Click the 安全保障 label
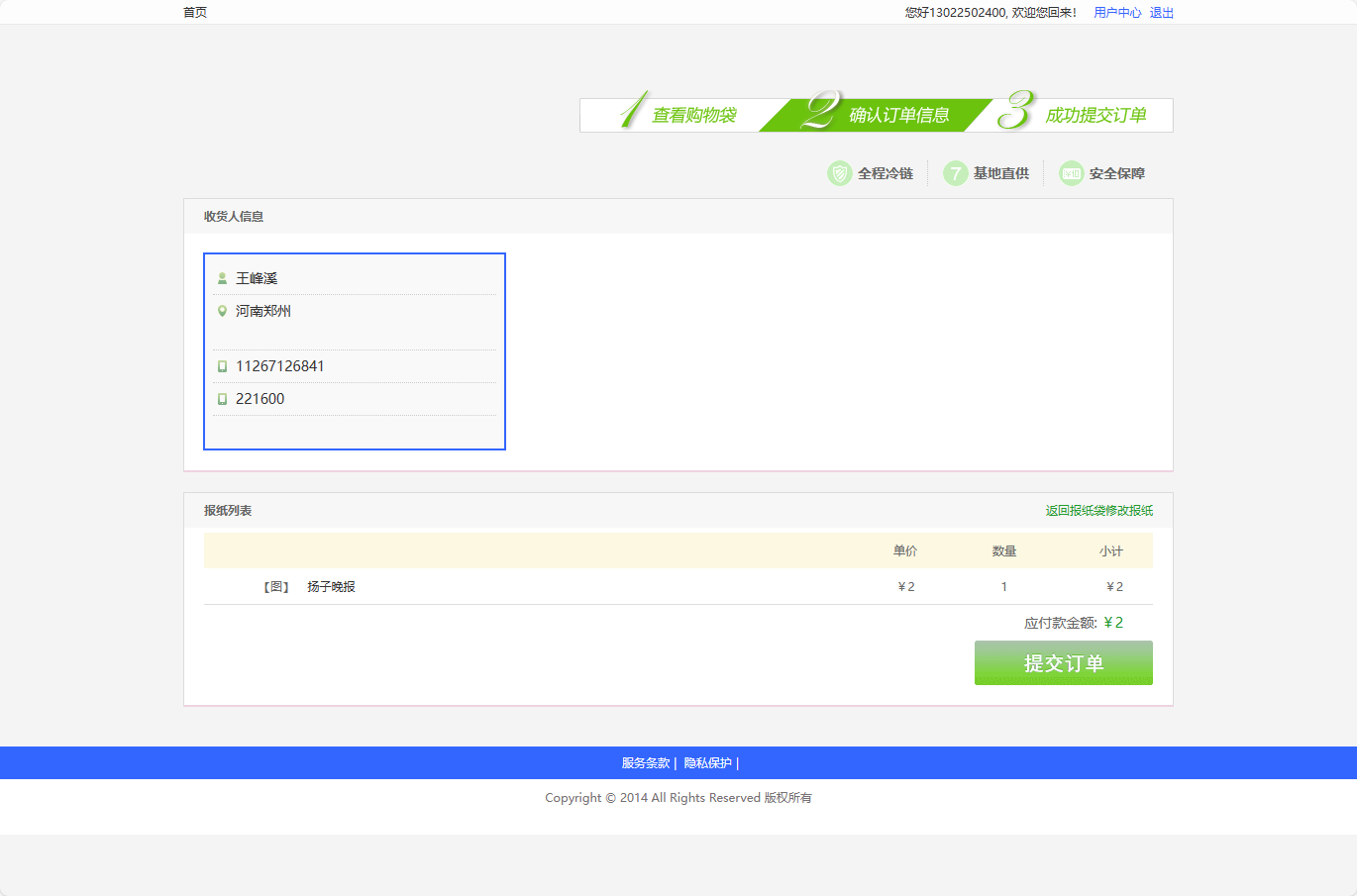The height and width of the screenshot is (896, 1357). pyautogui.click(x=1117, y=173)
